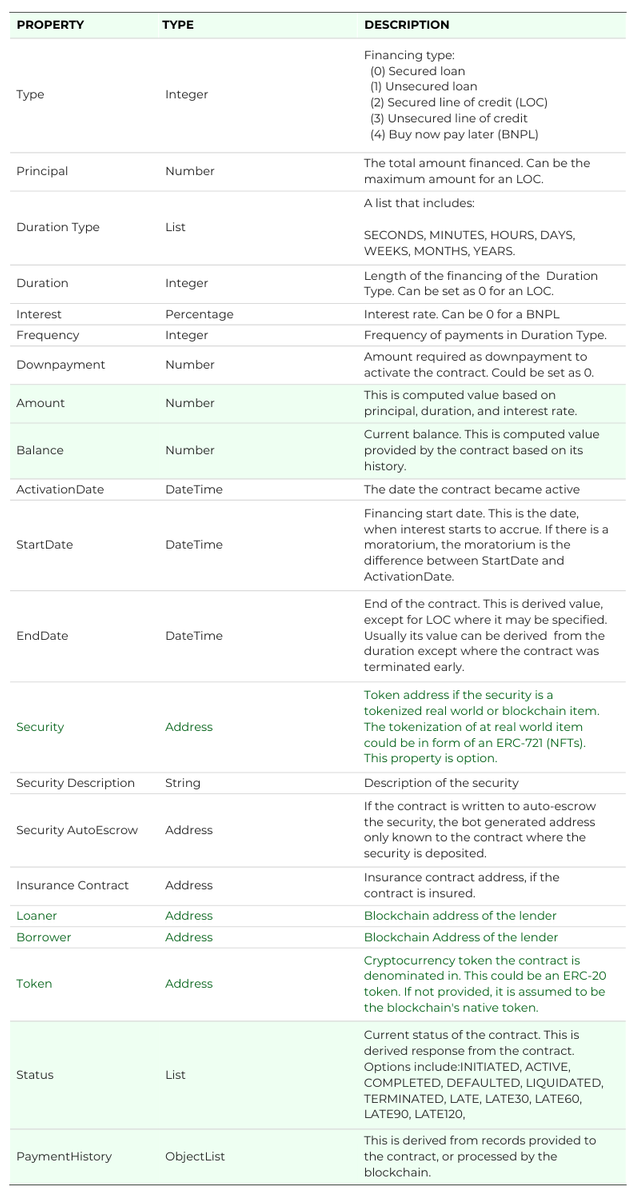The width and height of the screenshot is (634, 1192).
Task: Select the Security AutoEscrow property
Action: point(77,830)
